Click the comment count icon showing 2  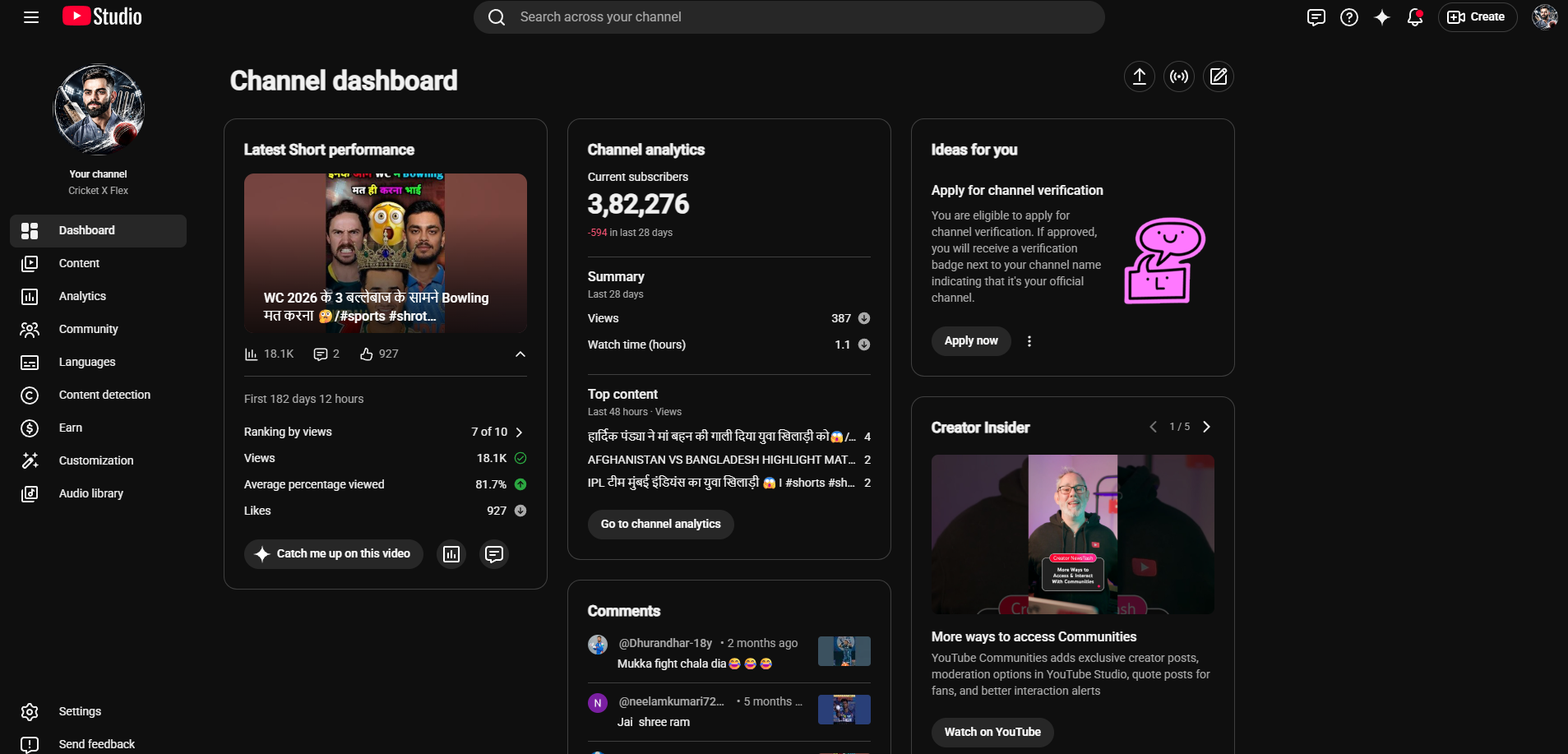(321, 354)
